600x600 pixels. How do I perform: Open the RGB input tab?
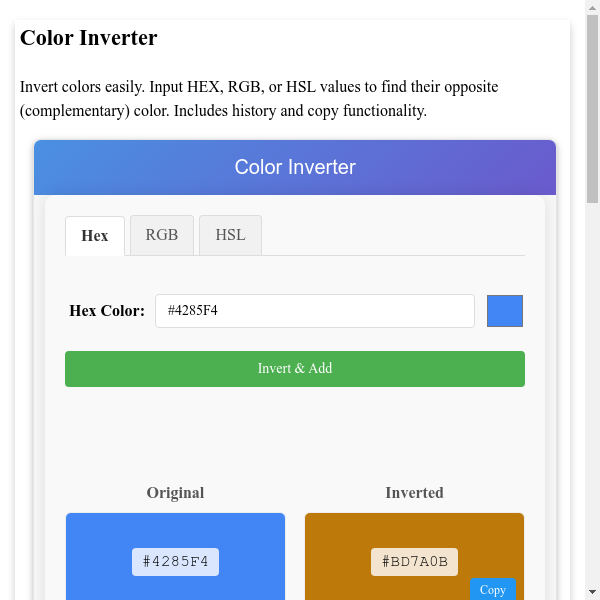(162, 235)
